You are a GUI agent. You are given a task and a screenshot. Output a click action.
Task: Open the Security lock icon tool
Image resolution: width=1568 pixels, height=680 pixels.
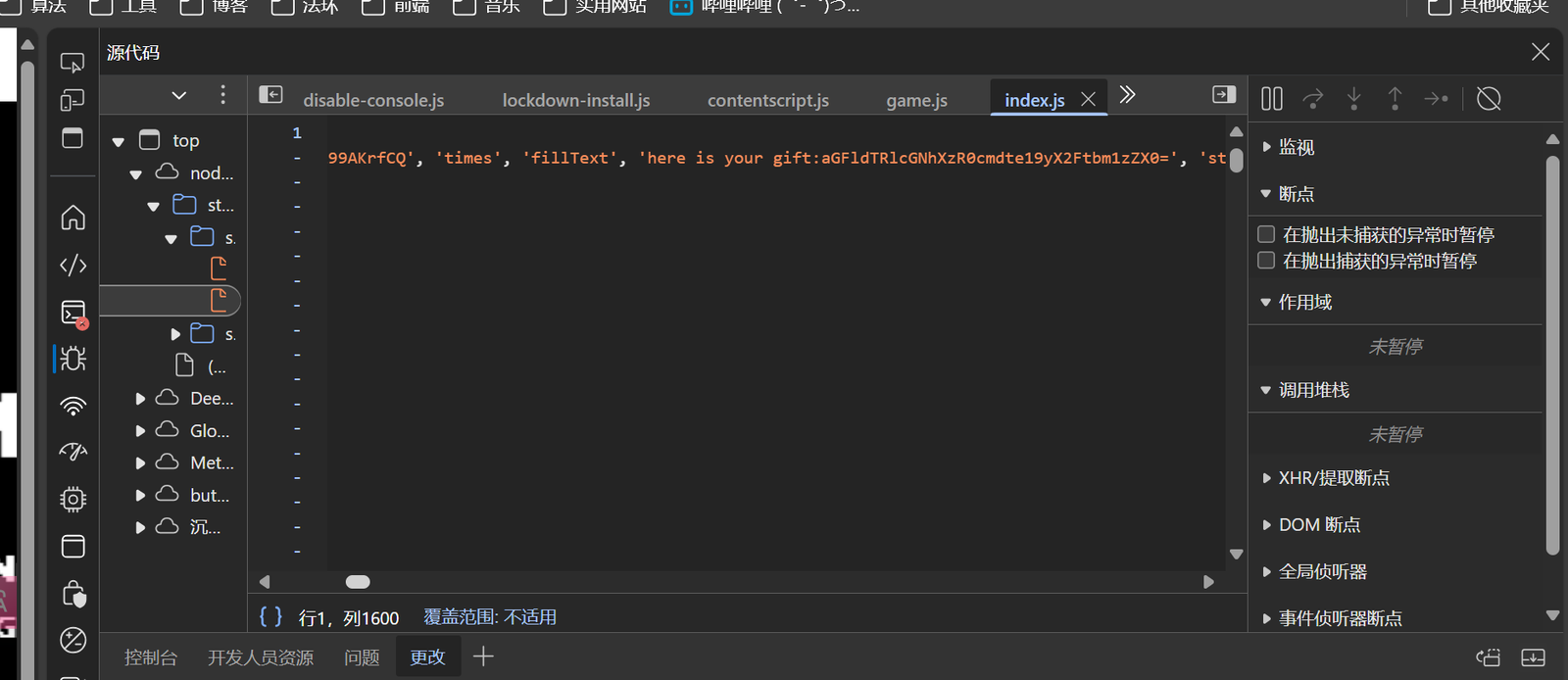tap(73, 593)
